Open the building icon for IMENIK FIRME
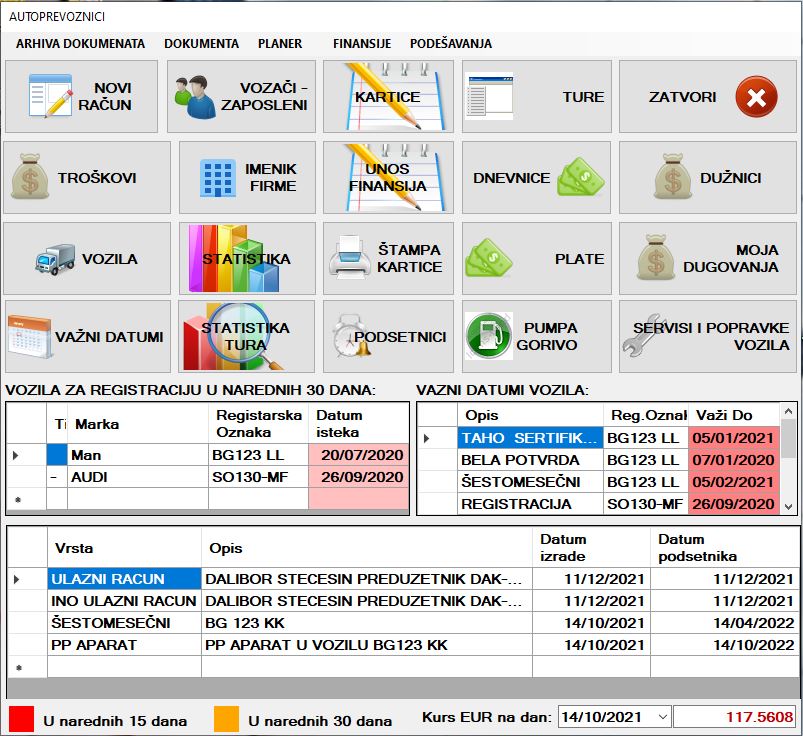Viewport: 803px width, 736px height. (x=217, y=178)
